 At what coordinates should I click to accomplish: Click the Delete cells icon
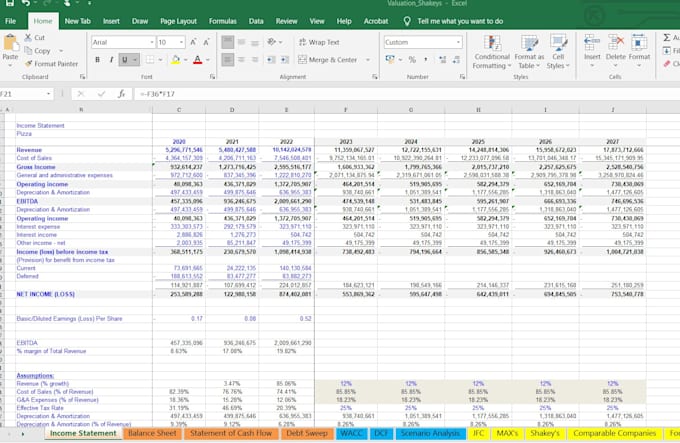point(615,43)
